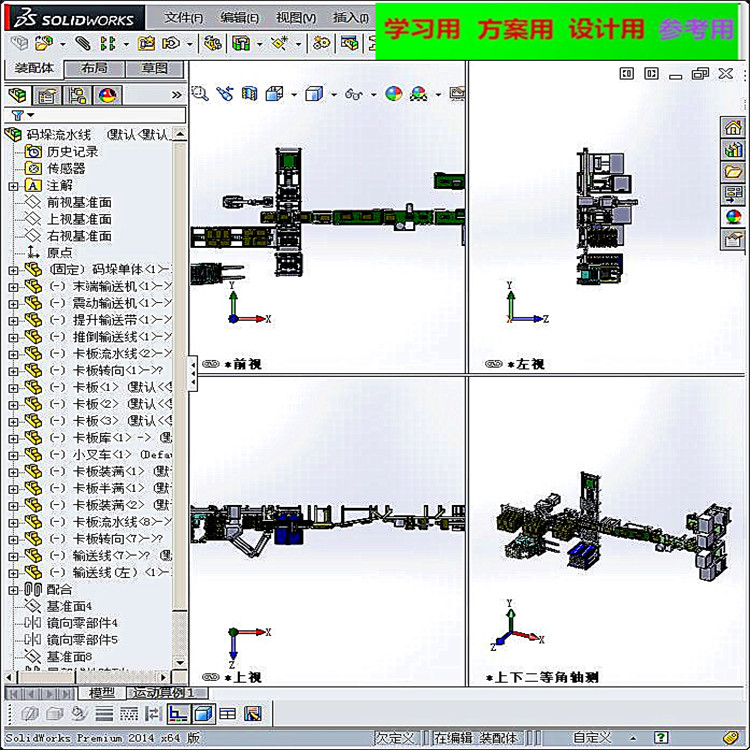Click the Edit Appearance color ball icon

point(394,93)
